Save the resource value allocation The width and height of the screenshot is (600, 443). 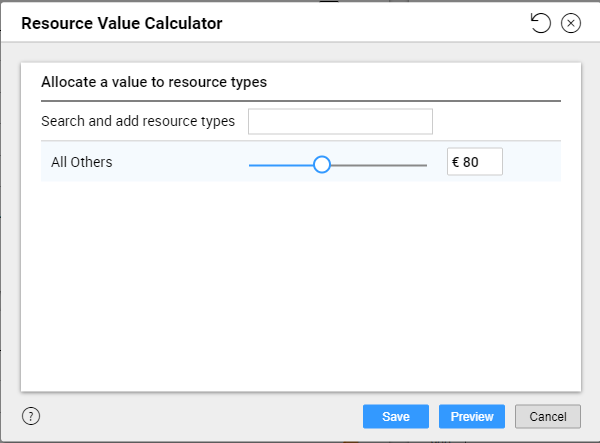tap(396, 416)
